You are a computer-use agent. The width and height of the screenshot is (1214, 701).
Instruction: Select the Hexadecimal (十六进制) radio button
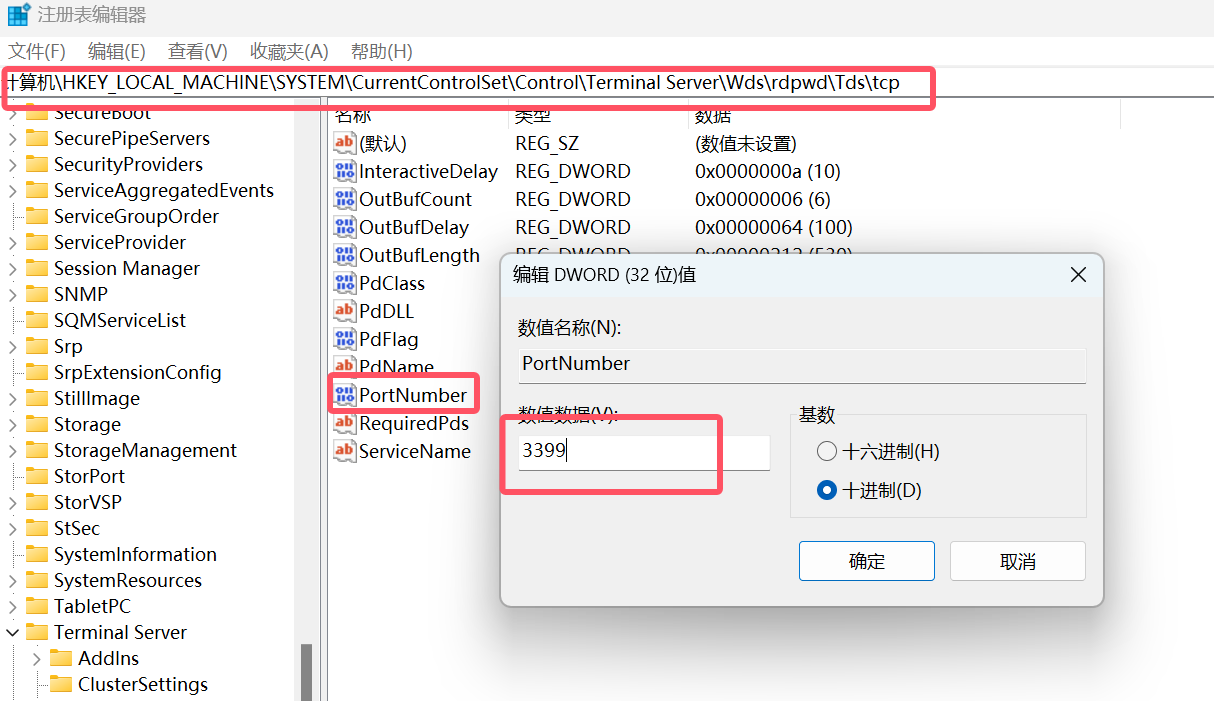point(827,452)
